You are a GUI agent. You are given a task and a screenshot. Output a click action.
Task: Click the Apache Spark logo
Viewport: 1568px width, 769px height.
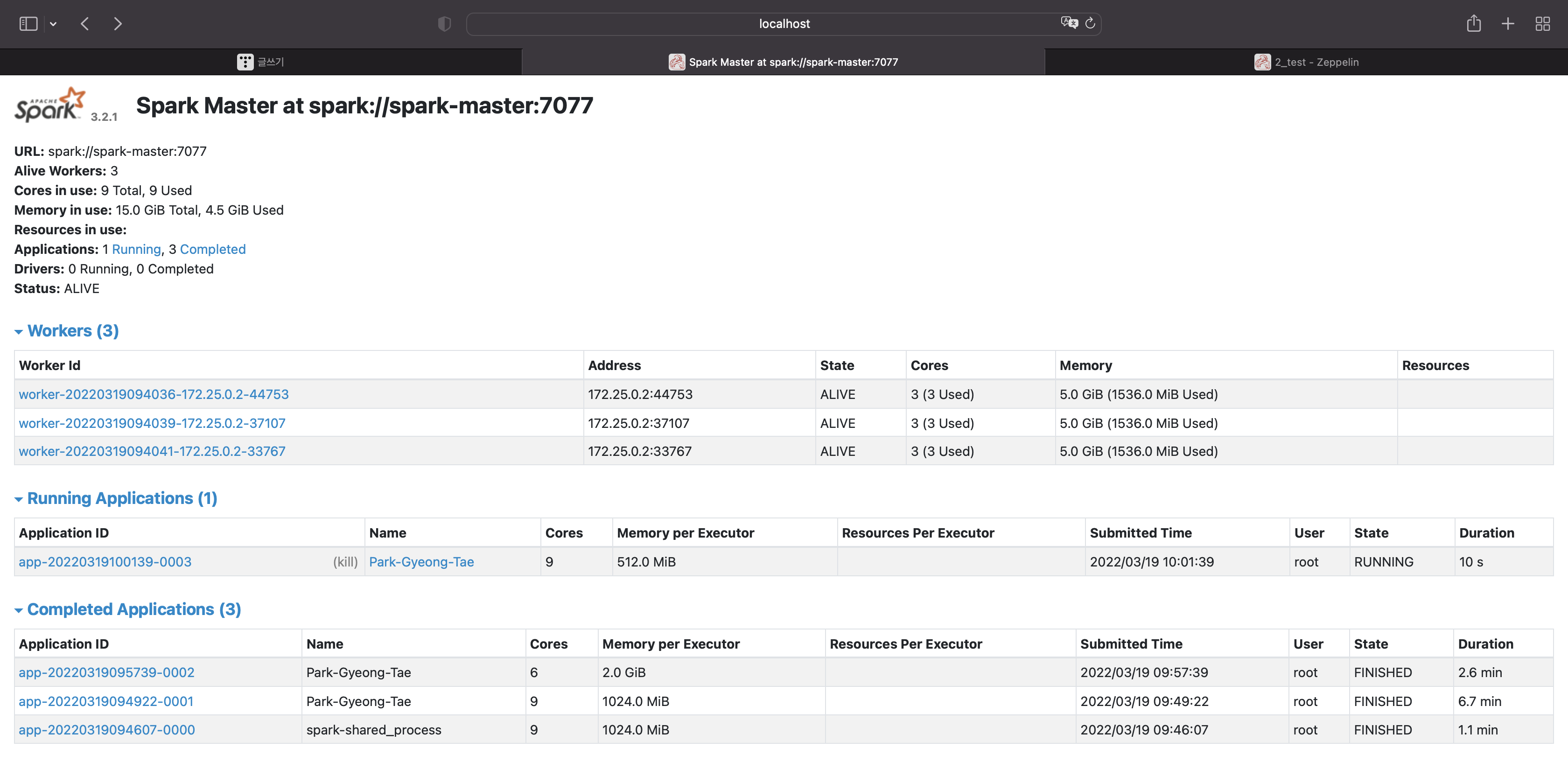(50, 105)
